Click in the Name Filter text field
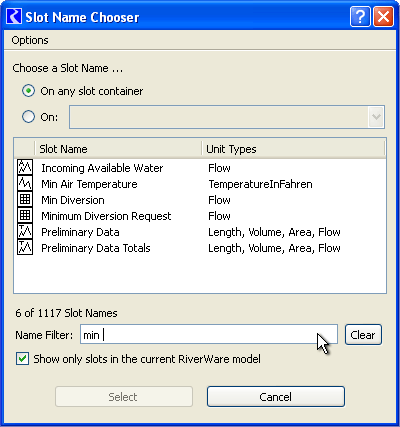This screenshot has width=400, height=427. pos(209,334)
